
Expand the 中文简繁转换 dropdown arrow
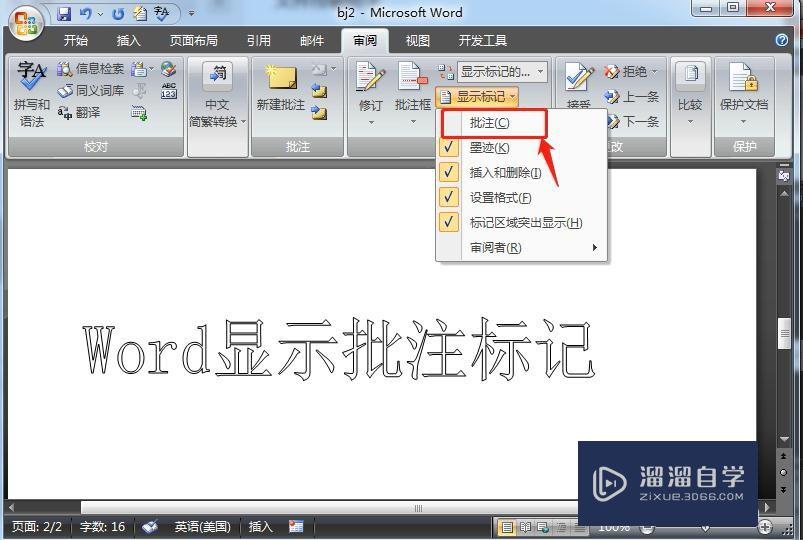pyautogui.click(x=243, y=122)
